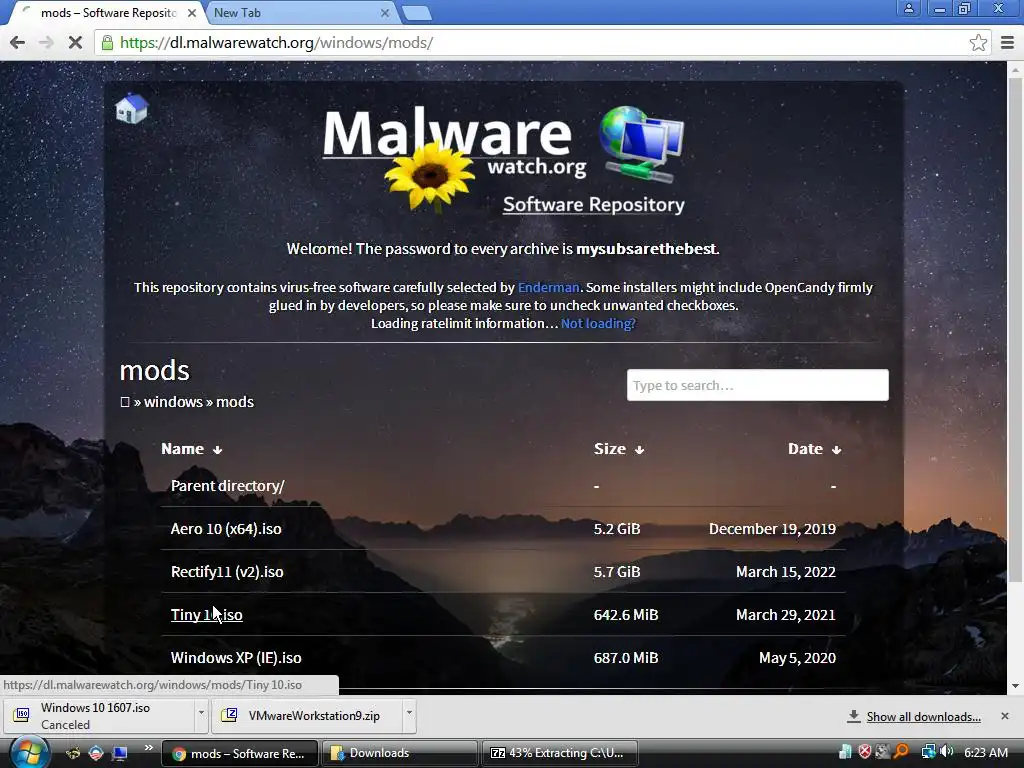Click 687.0 MiB size cell
Image resolution: width=1024 pixels, height=768 pixels.
626,658
